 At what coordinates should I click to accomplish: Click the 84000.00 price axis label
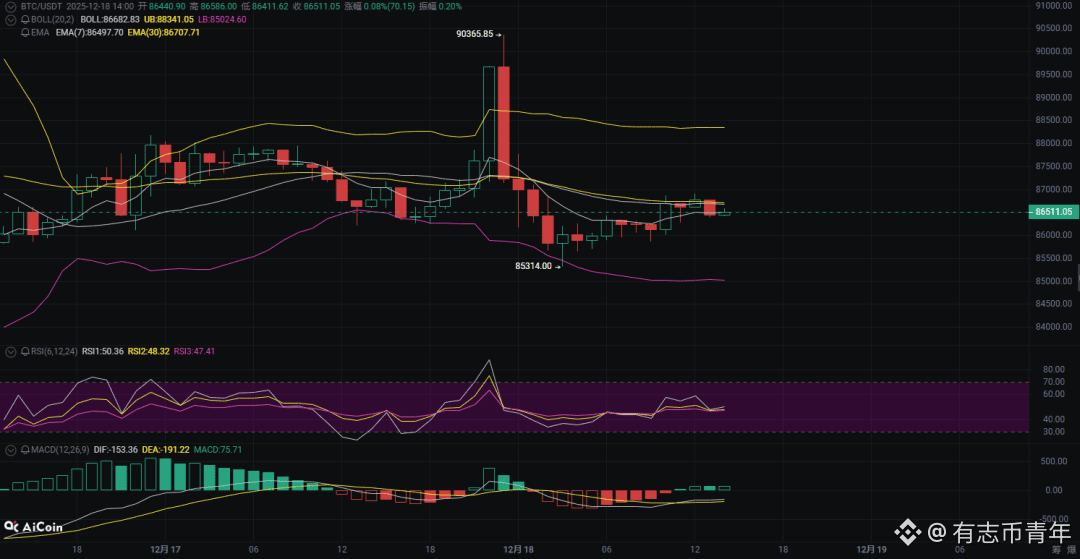[1055, 327]
